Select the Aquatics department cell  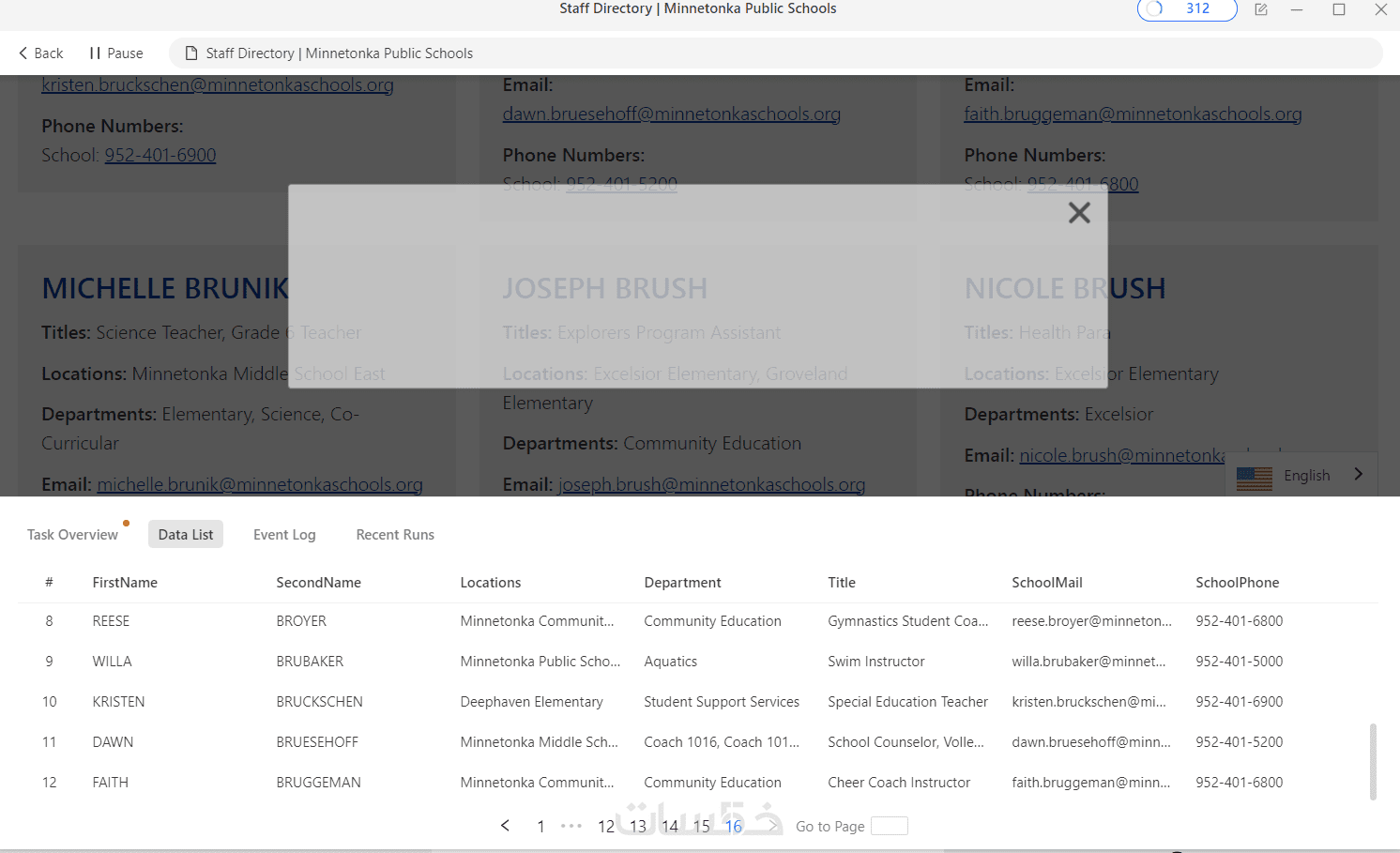point(671,662)
